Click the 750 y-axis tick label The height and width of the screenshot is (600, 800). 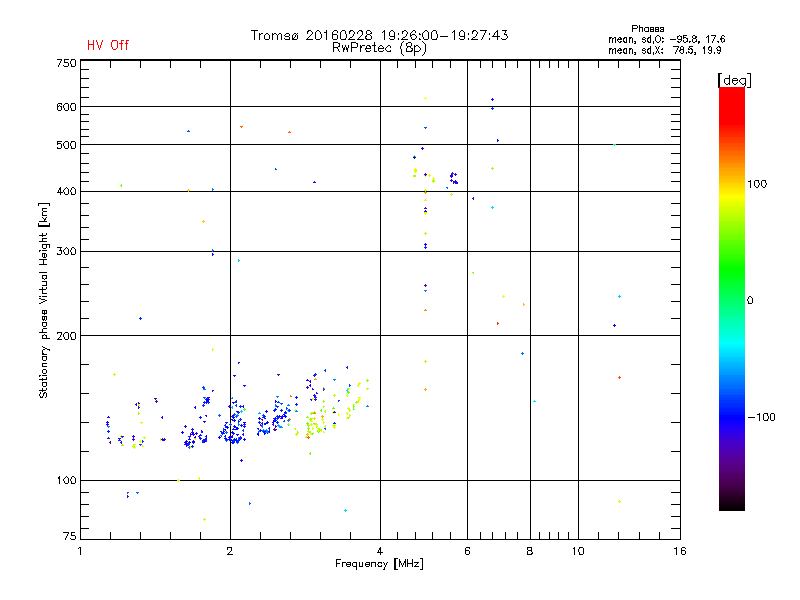coord(66,63)
